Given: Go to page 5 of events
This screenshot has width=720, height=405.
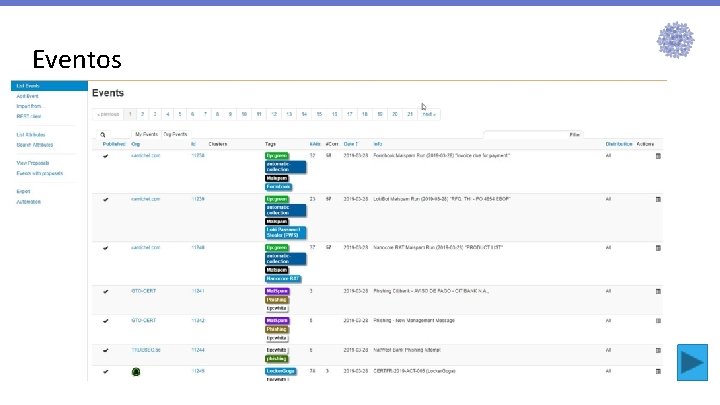Looking at the screenshot, I should pos(180,114).
